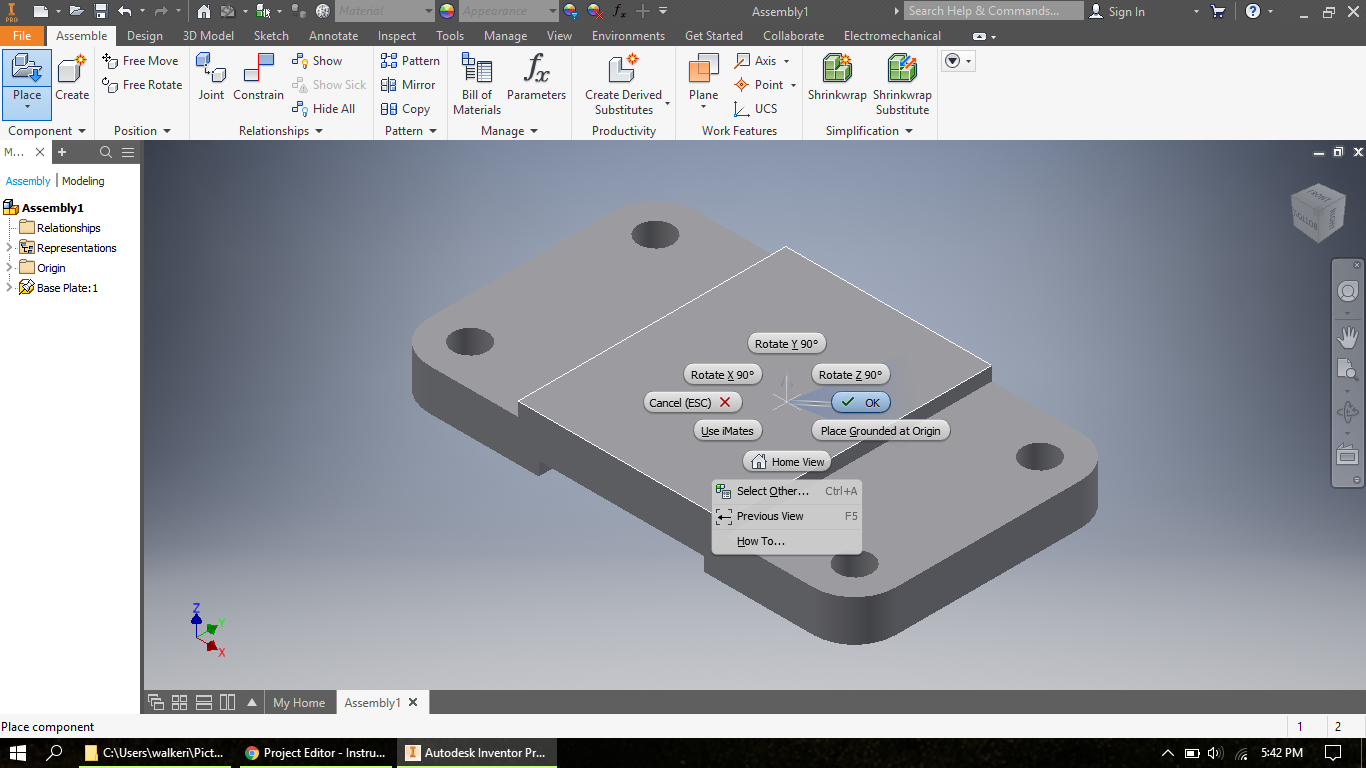The width and height of the screenshot is (1366, 768).
Task: Click Place Grounded at Origin
Action: pyautogui.click(x=881, y=430)
